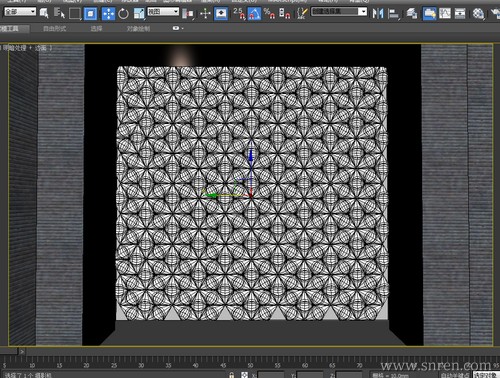This screenshot has height=378, width=500.
Task: Open the Material Editor
Action: (478, 14)
